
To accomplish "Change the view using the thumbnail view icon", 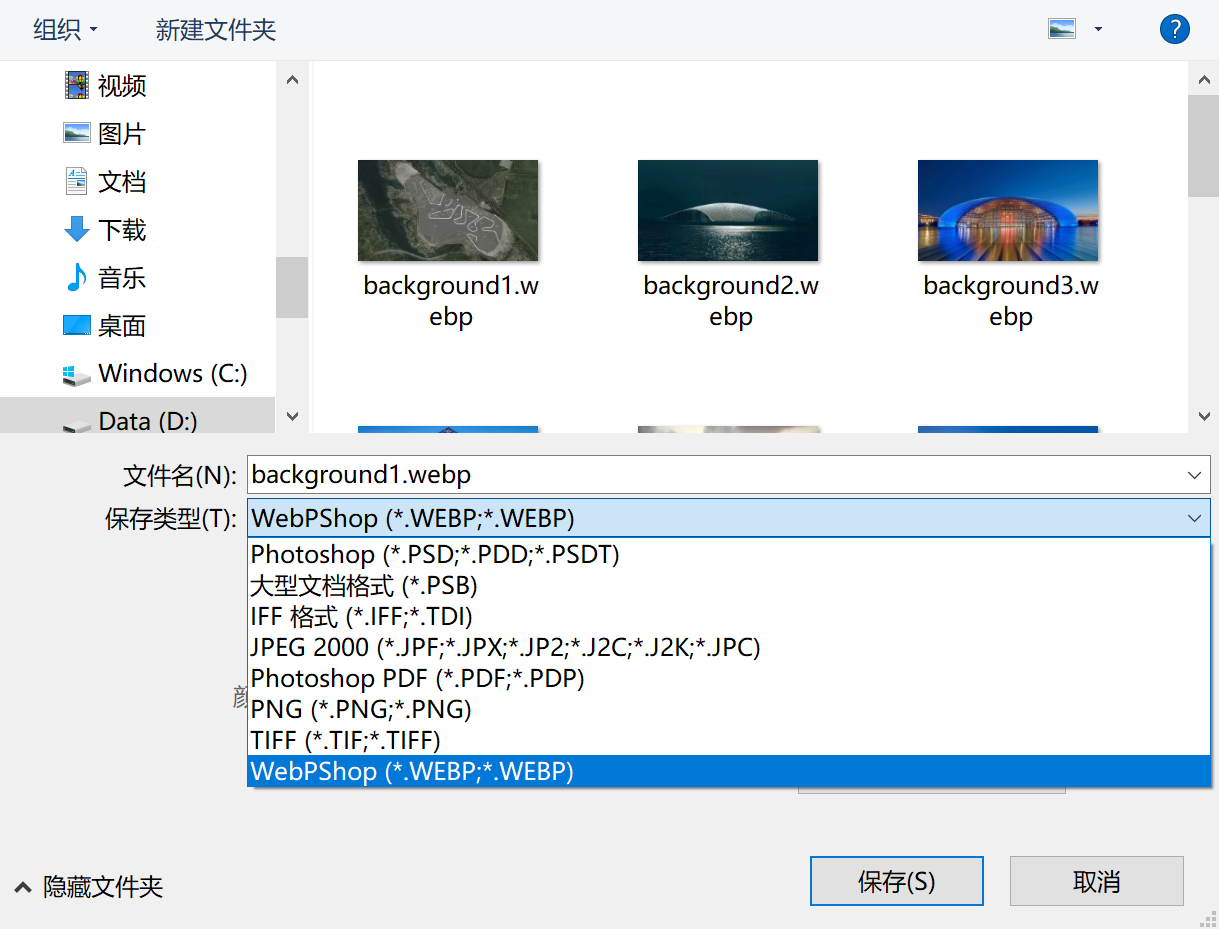I will coord(1063,29).
